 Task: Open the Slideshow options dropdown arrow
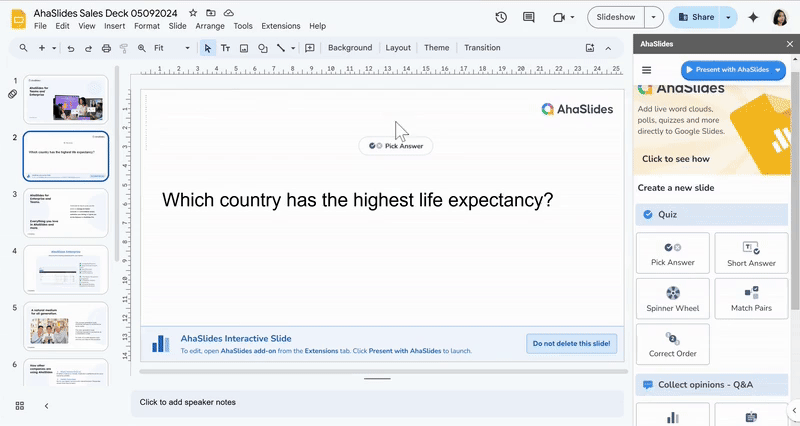(654, 17)
